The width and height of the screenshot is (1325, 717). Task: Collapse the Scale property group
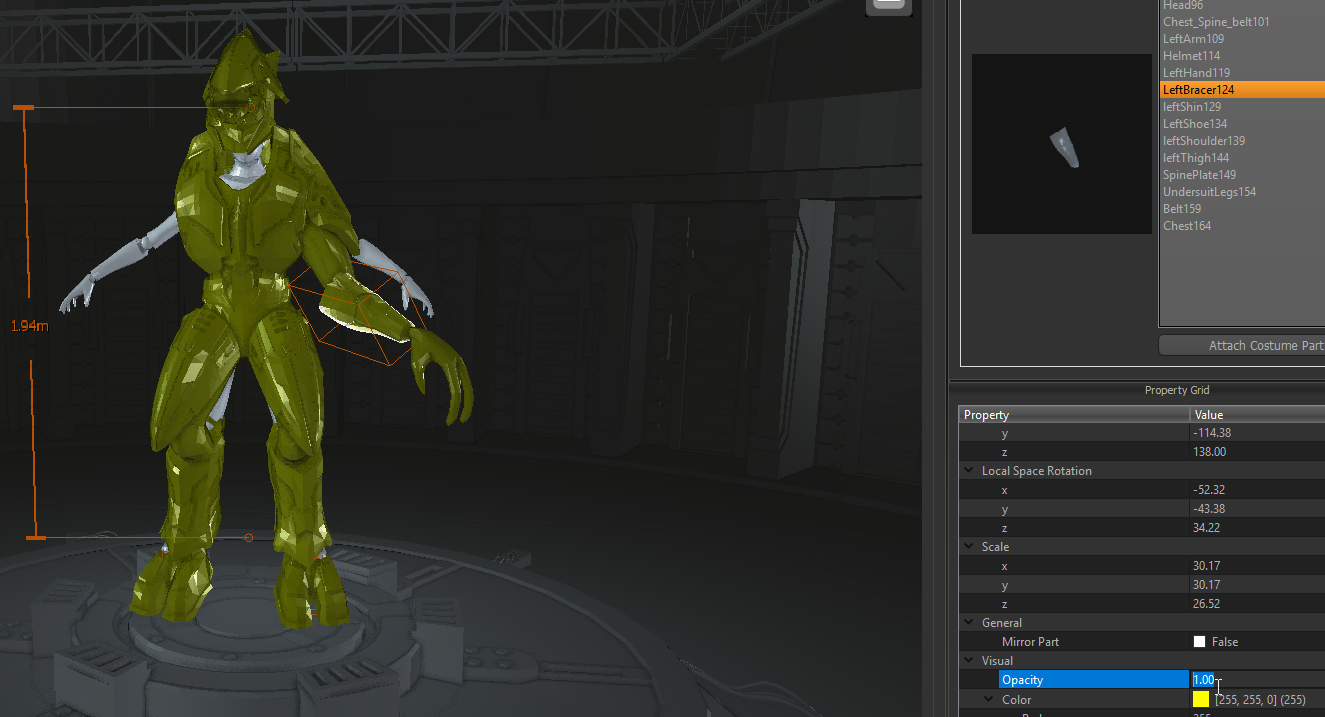point(968,547)
